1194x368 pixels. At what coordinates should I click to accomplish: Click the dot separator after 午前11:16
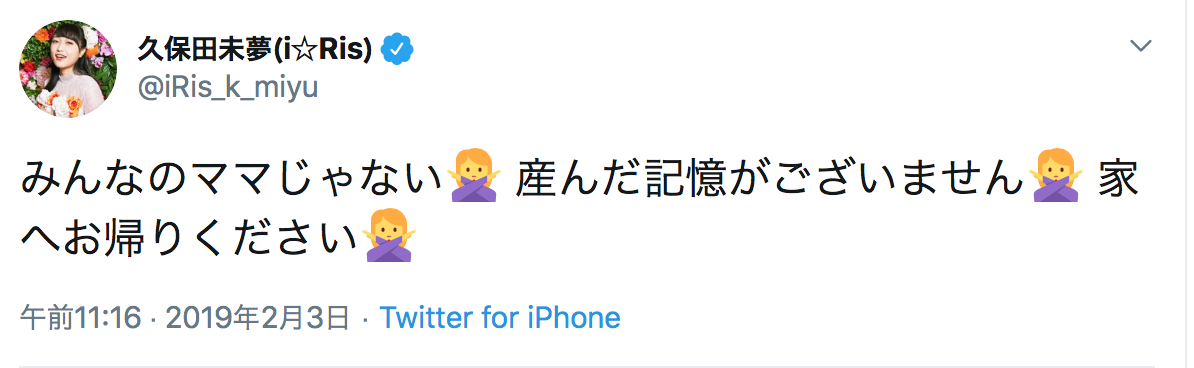pyautogui.click(x=153, y=319)
